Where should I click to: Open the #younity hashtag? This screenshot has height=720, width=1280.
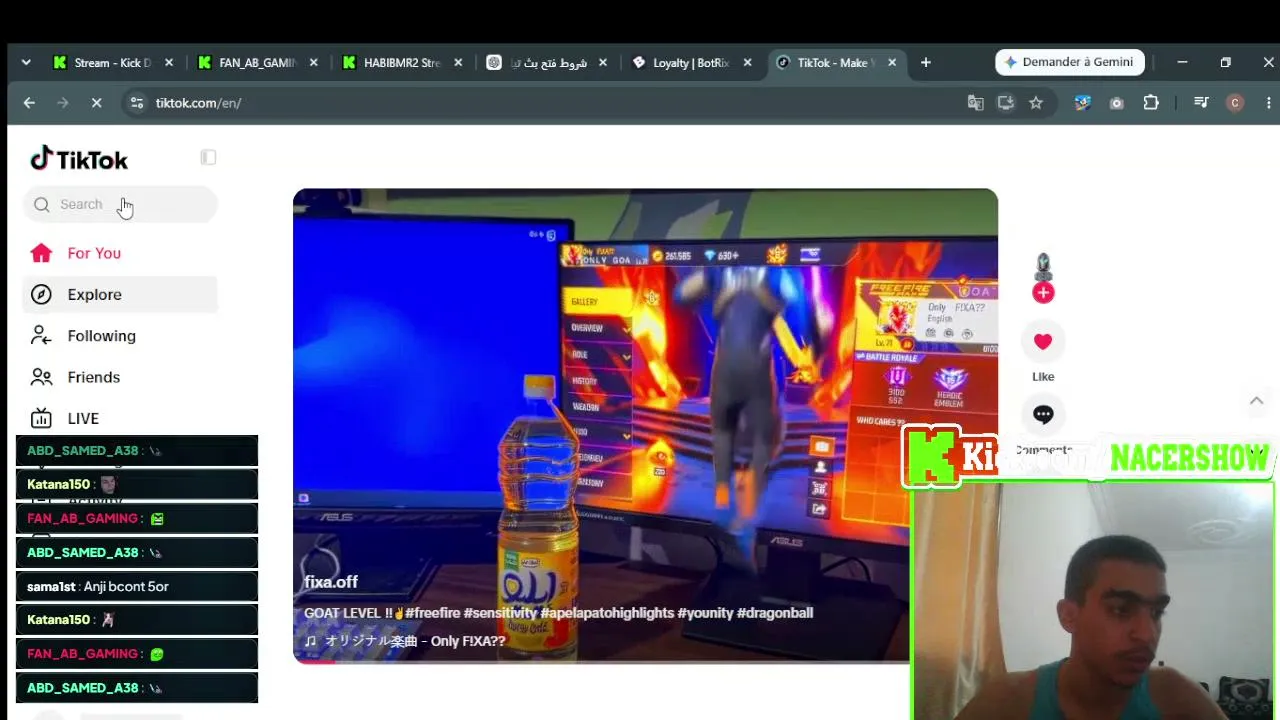pos(705,613)
